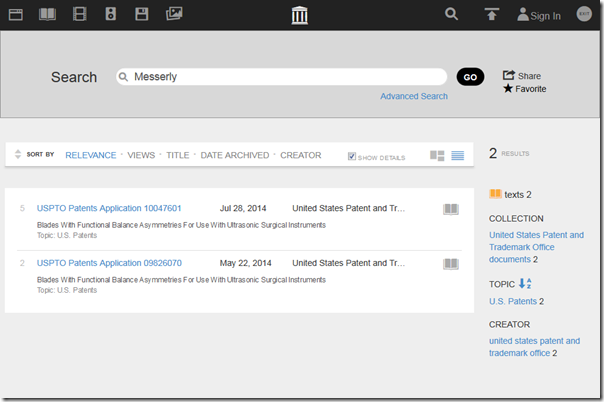The width and height of the screenshot is (604, 402).
Task: Sort results by Views
Action: 141,155
